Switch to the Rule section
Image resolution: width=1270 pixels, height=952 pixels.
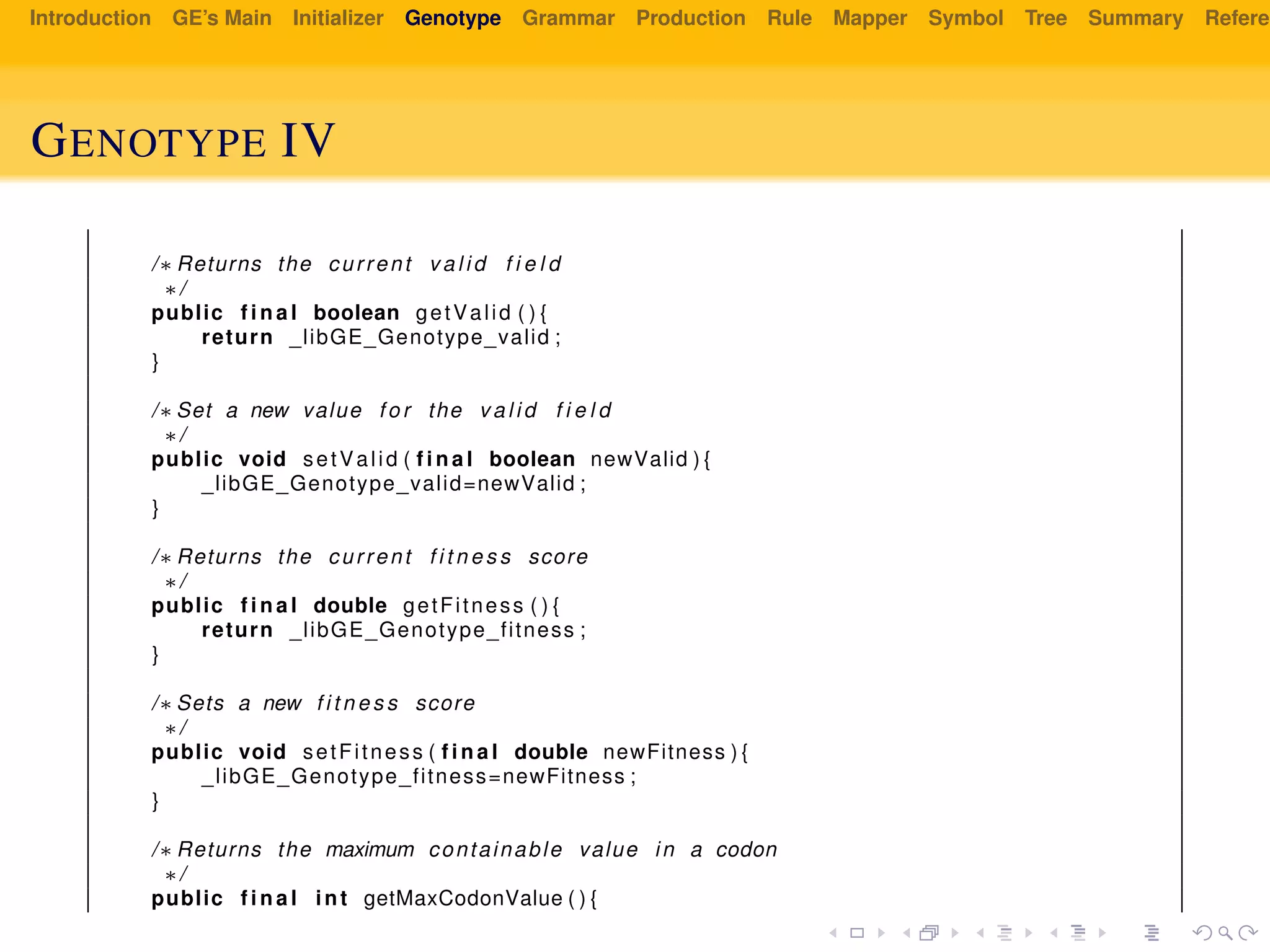click(789, 18)
